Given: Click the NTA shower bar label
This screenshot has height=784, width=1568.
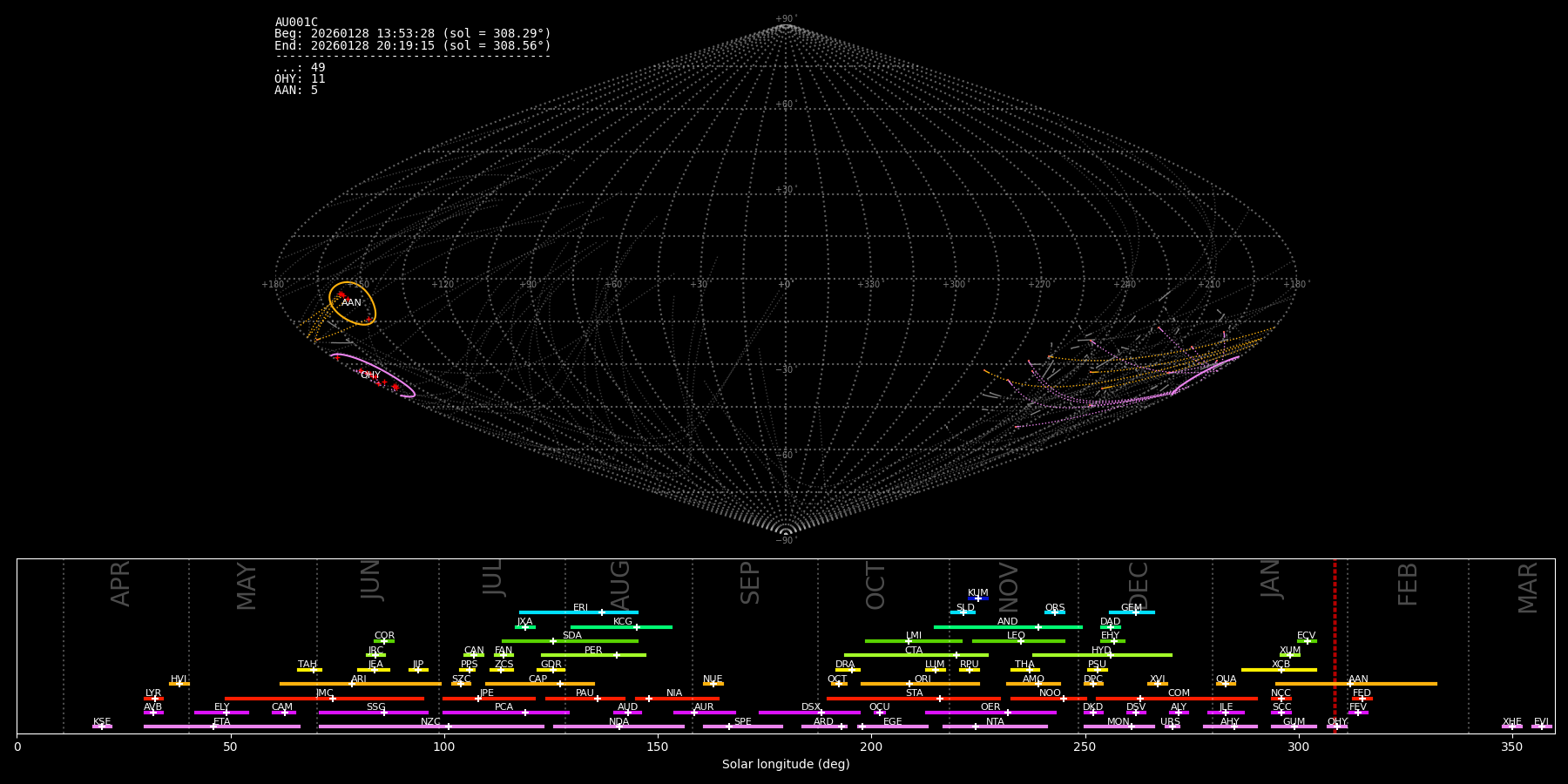Looking at the screenshot, I should pos(995,722).
